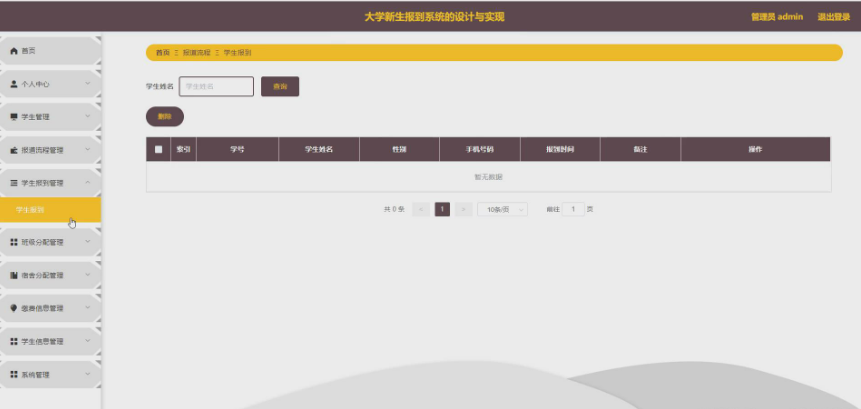Viewport: 861px width, 409px height.
Task: Click the 索引 column header
Action: click(183, 149)
